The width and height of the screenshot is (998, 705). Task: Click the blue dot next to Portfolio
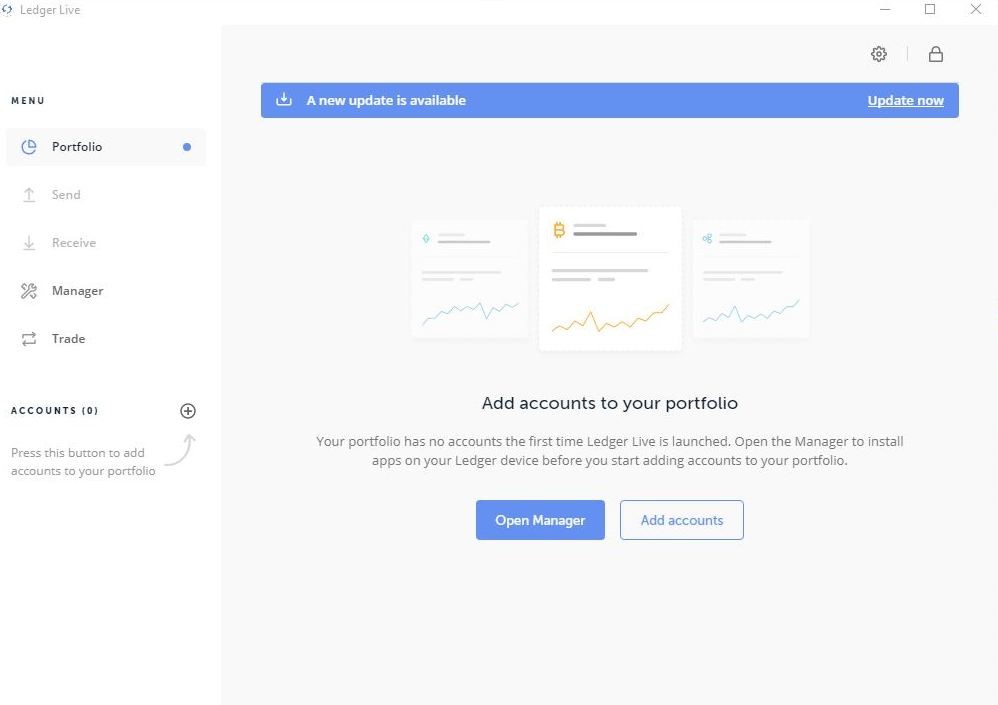(x=187, y=147)
